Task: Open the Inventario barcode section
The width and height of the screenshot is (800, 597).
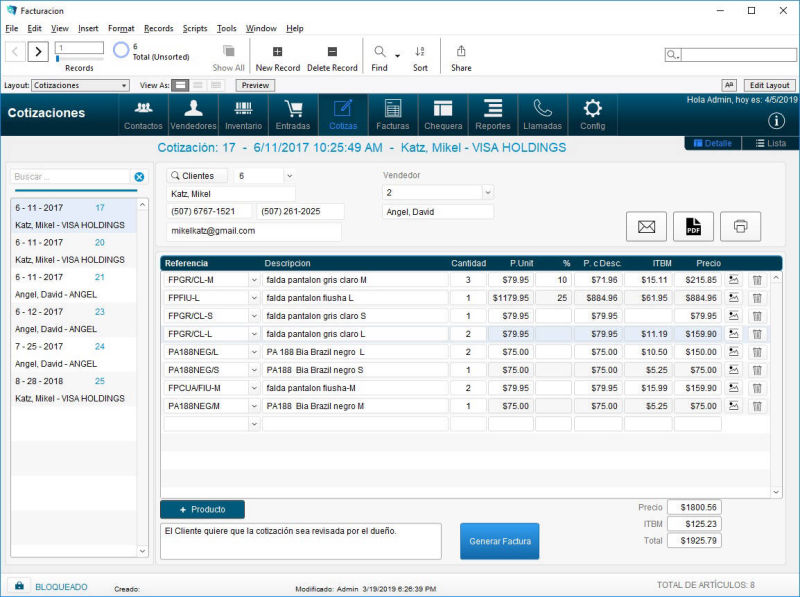Action: [243, 115]
